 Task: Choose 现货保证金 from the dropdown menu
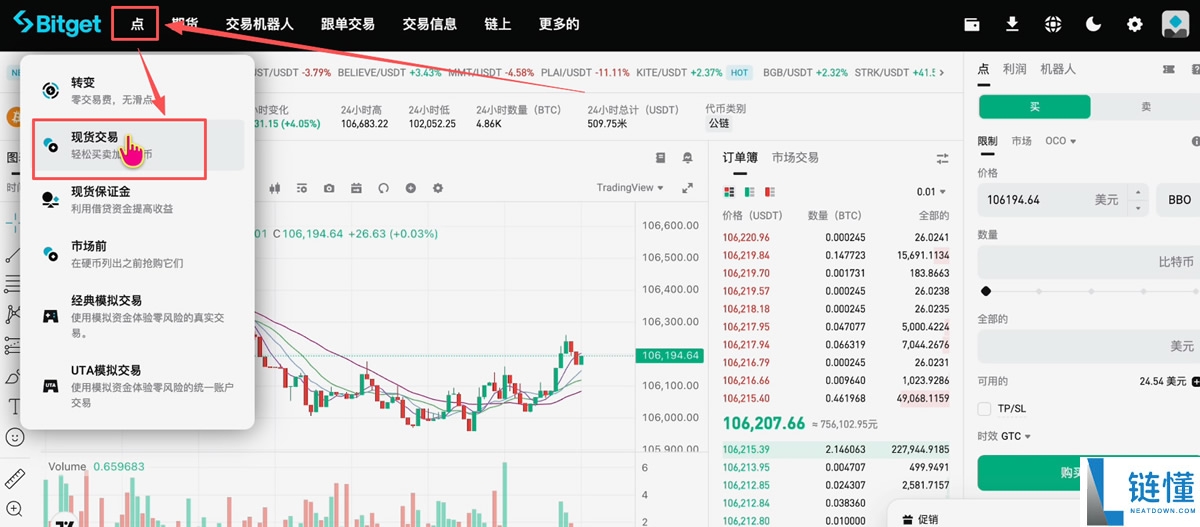pos(138,199)
